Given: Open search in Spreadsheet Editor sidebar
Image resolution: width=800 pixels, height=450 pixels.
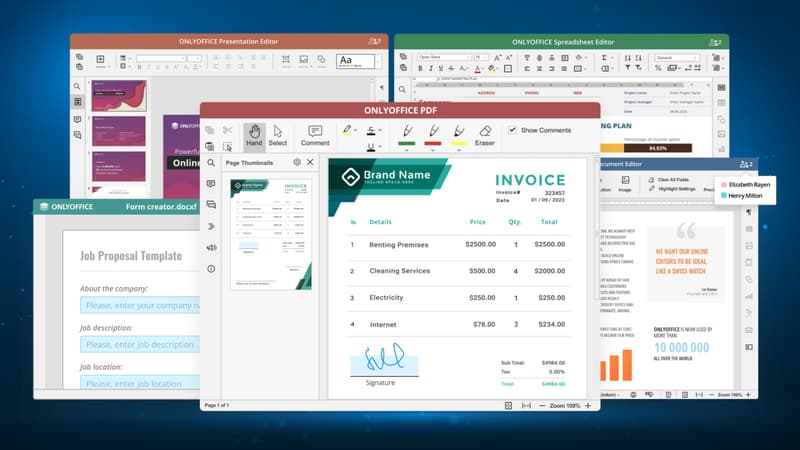Looking at the screenshot, I should (402, 89).
